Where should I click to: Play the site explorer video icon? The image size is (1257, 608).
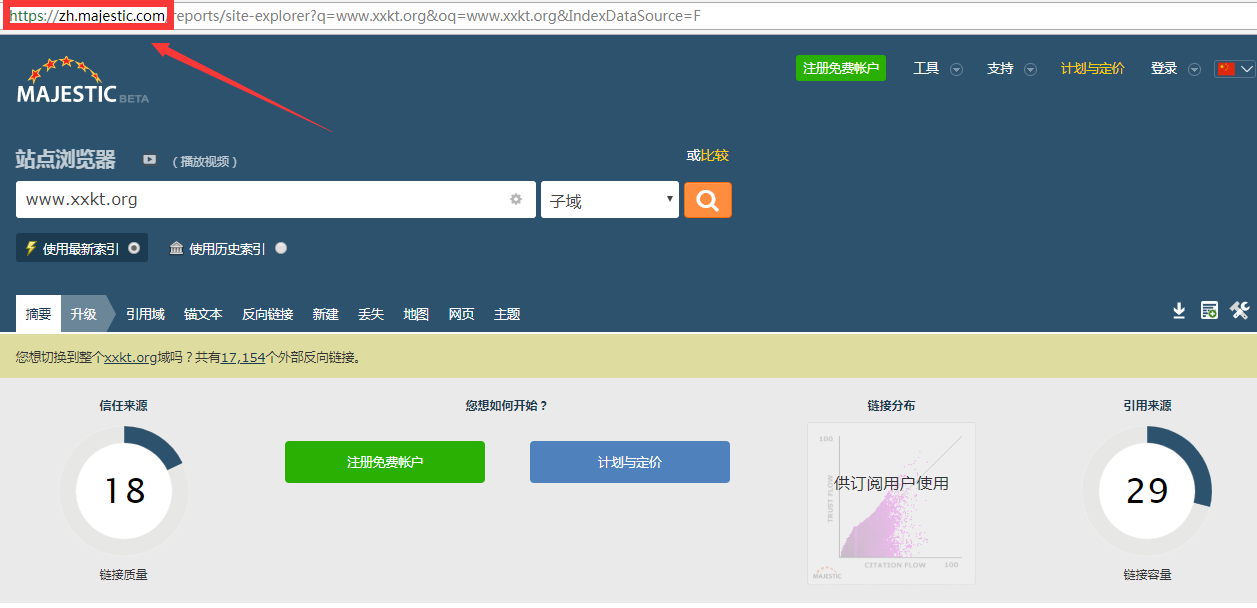click(149, 160)
